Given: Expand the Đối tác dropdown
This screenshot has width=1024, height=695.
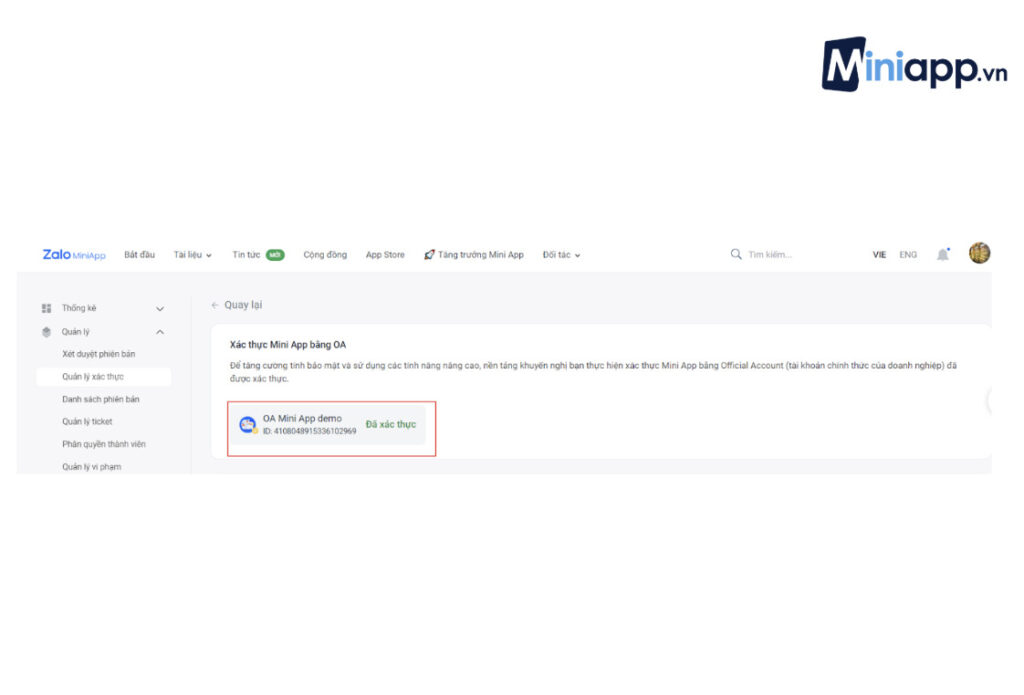Looking at the screenshot, I should pyautogui.click(x=561, y=255).
